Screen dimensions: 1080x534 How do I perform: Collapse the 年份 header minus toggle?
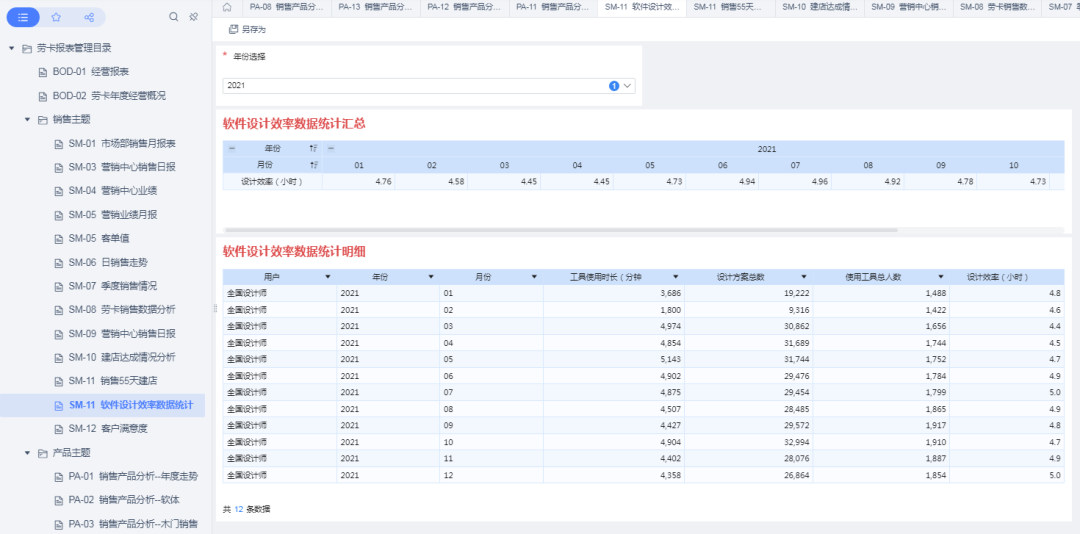coord(232,148)
